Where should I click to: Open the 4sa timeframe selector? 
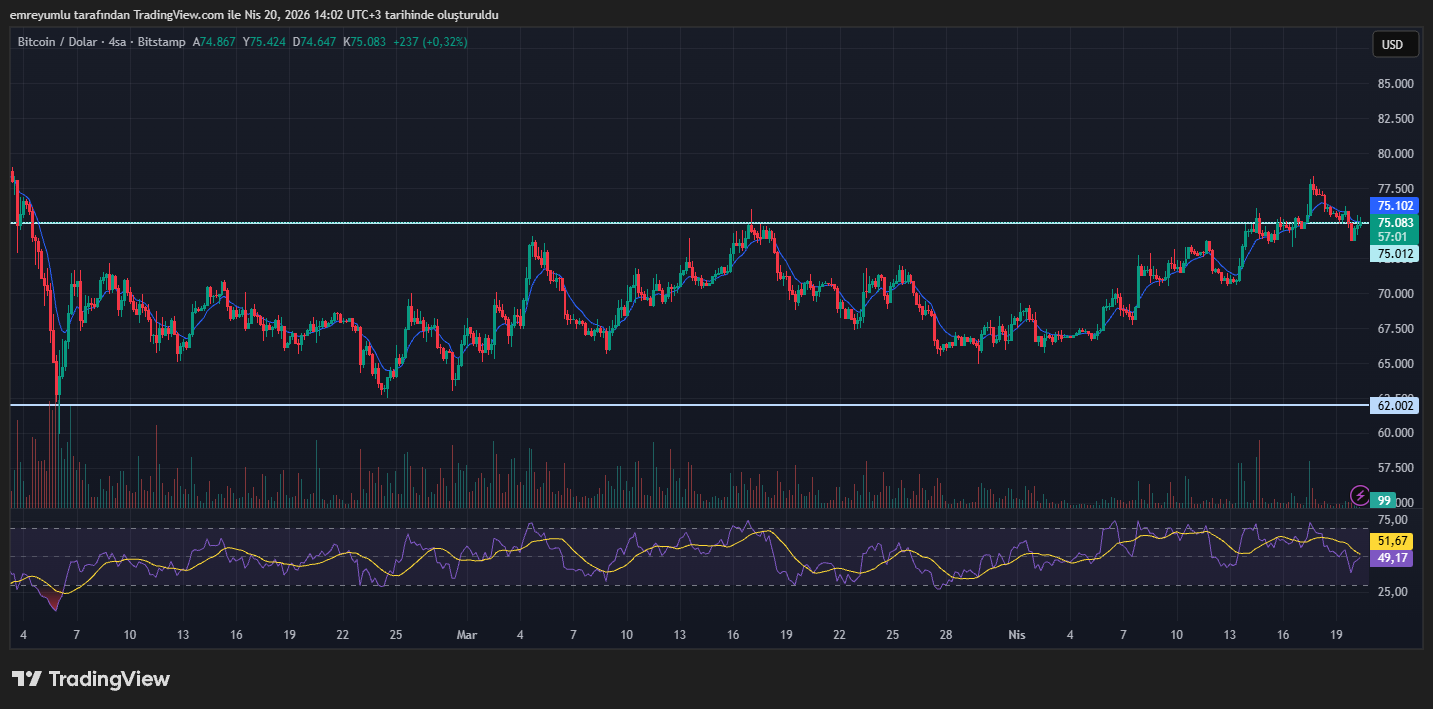click(119, 42)
